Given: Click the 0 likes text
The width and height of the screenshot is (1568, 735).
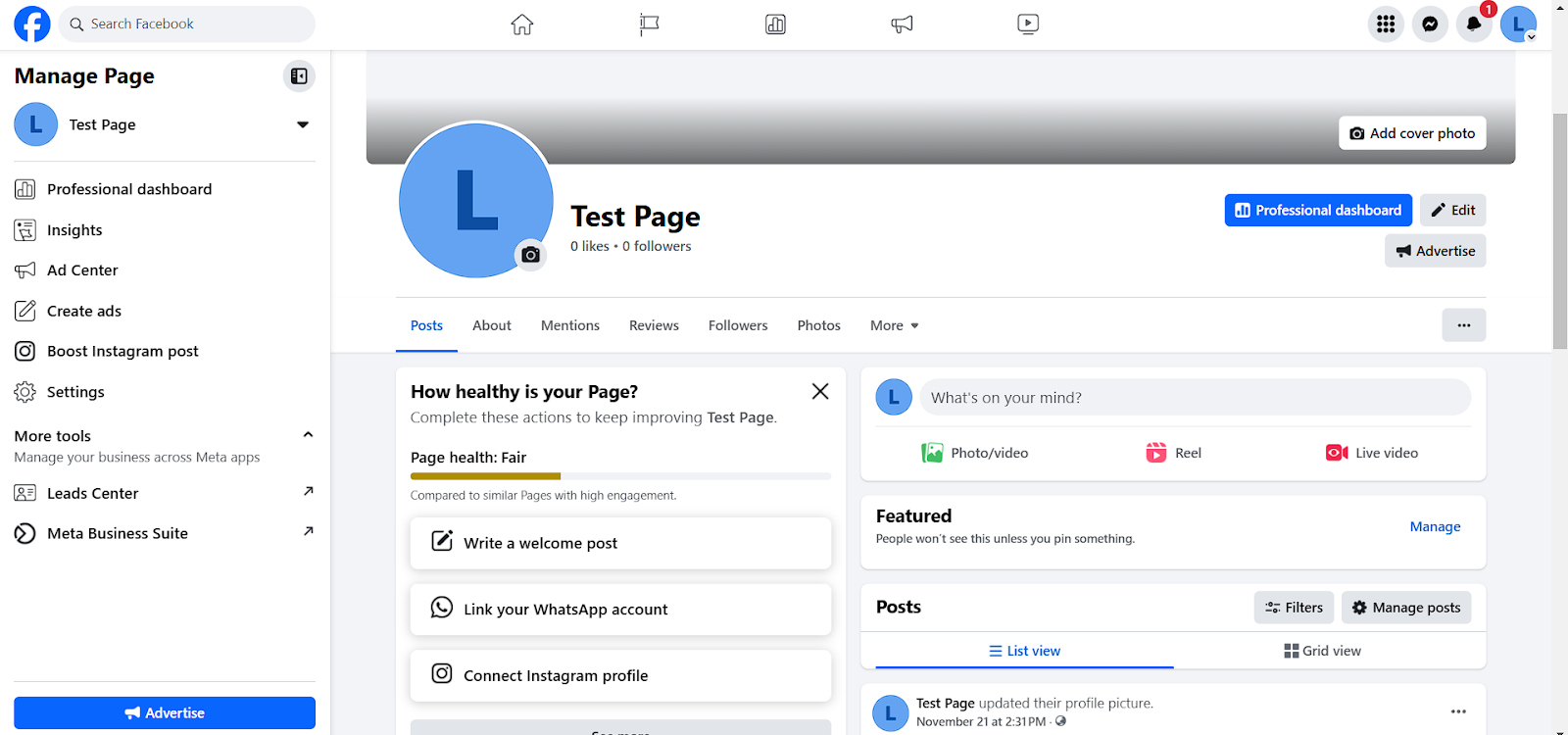Looking at the screenshot, I should (x=590, y=246).
